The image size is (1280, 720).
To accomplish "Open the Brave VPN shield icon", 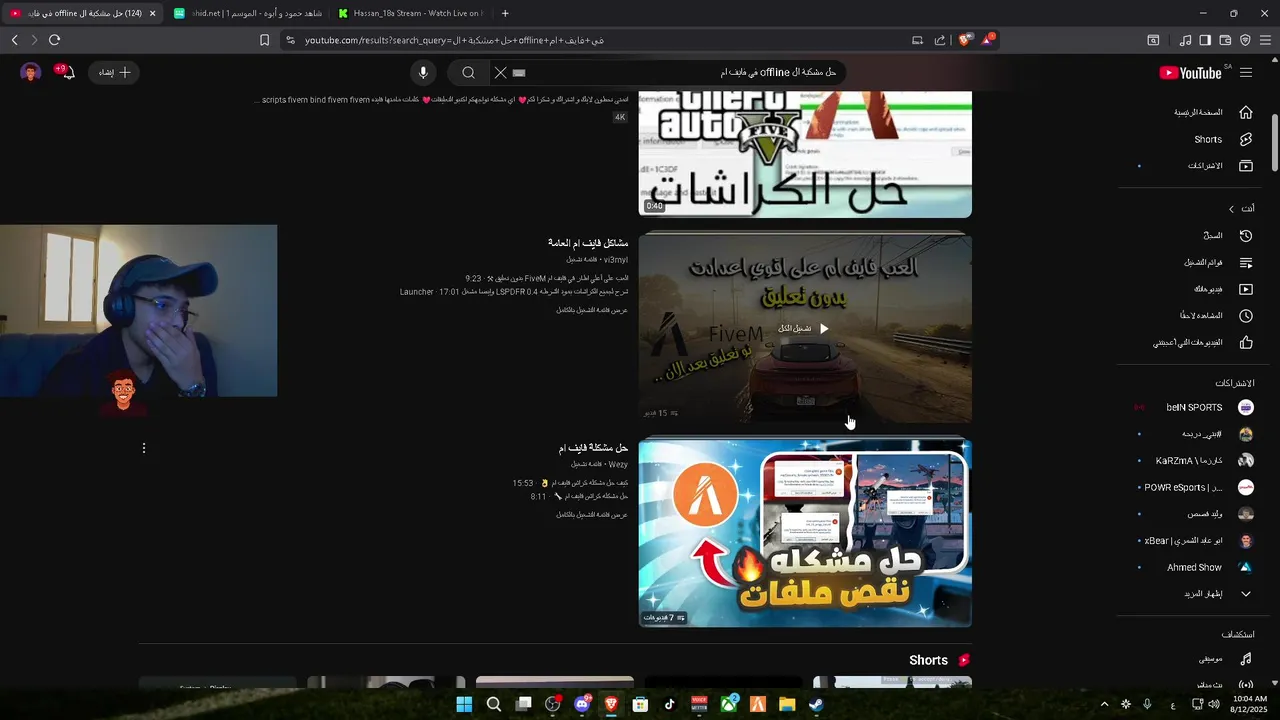I will click(1245, 40).
